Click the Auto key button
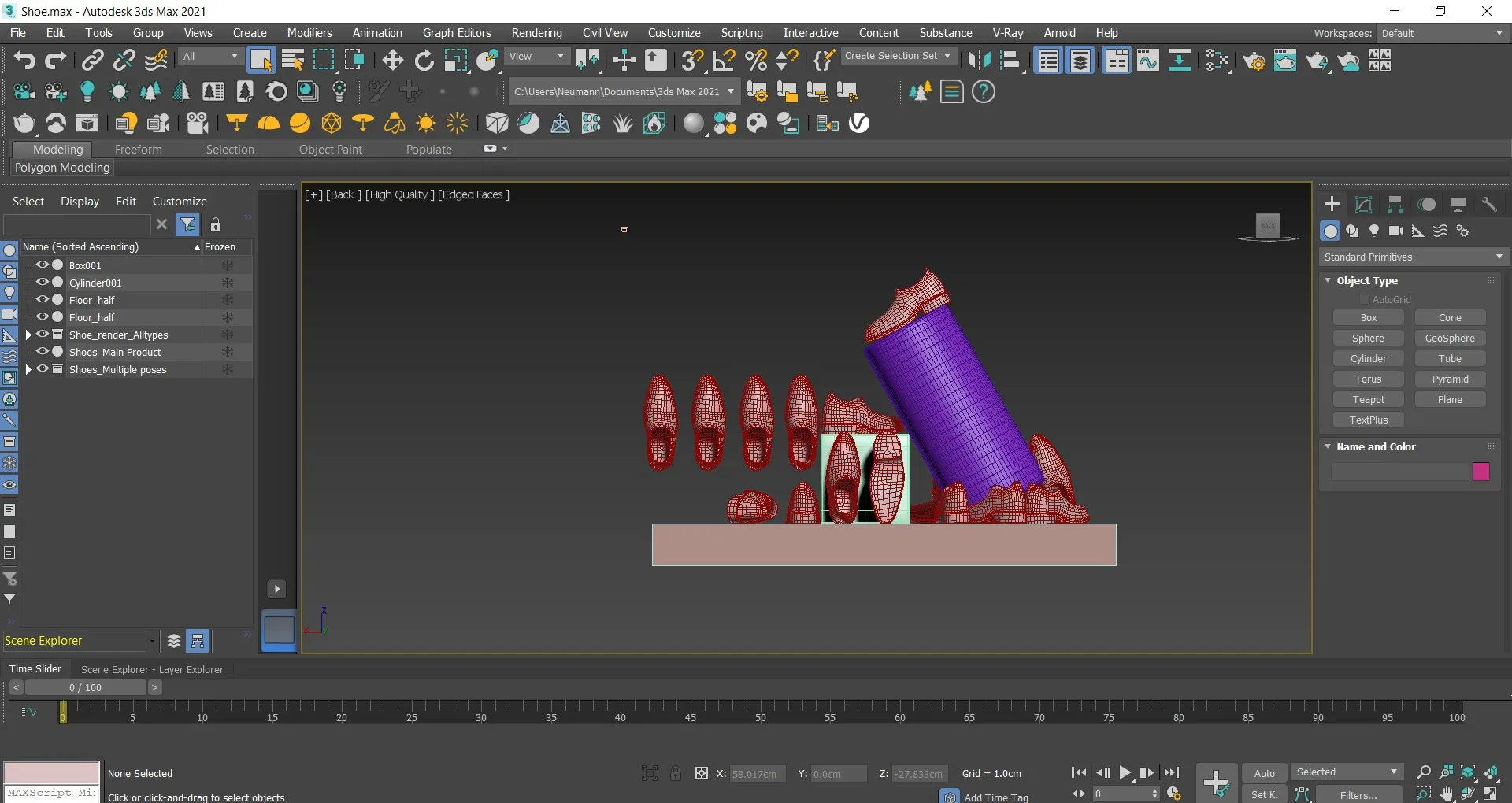1512x803 pixels. click(1265, 773)
